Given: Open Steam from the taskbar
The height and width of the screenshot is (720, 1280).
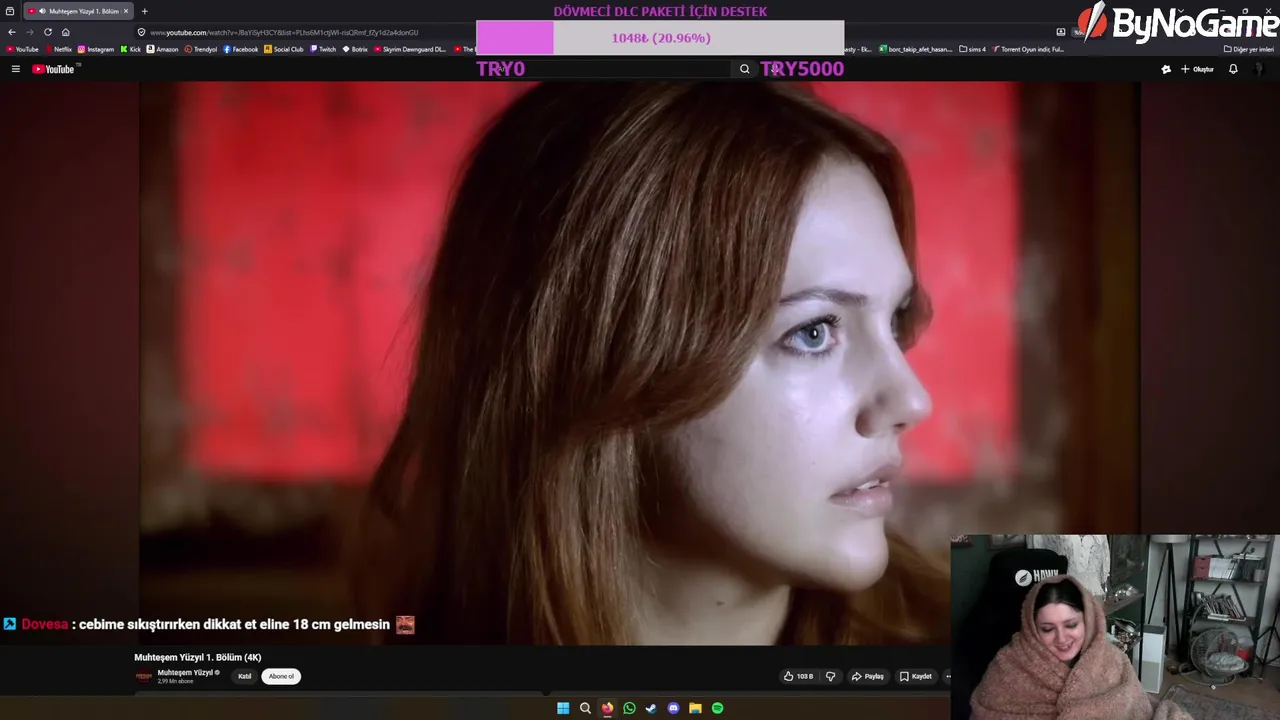Looking at the screenshot, I should [651, 708].
